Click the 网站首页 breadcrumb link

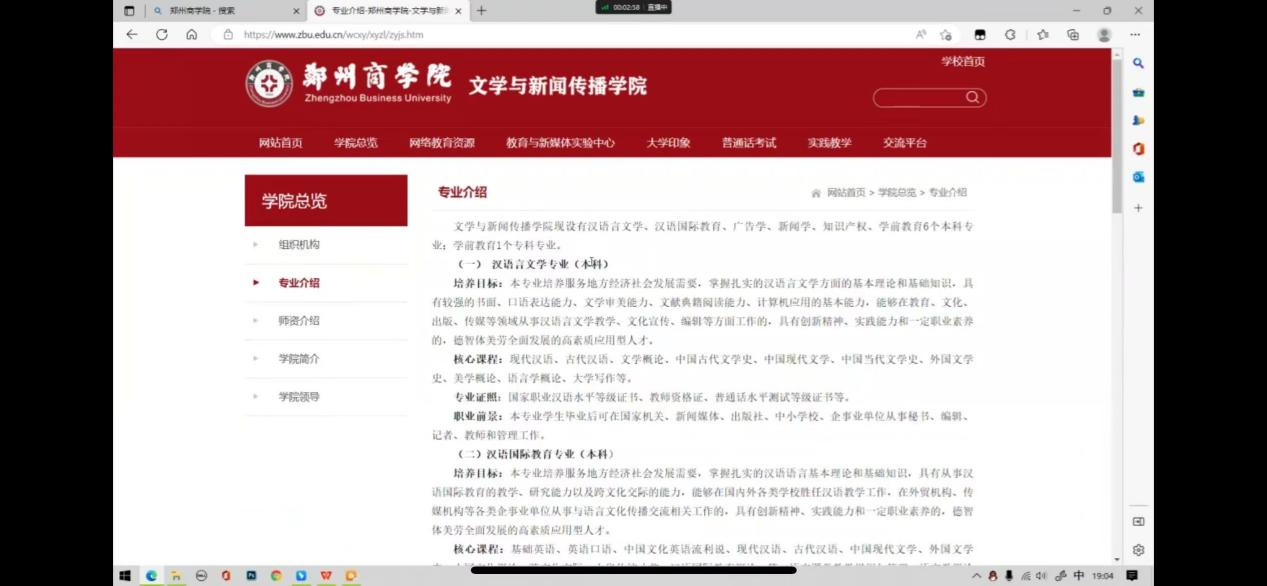click(x=846, y=192)
